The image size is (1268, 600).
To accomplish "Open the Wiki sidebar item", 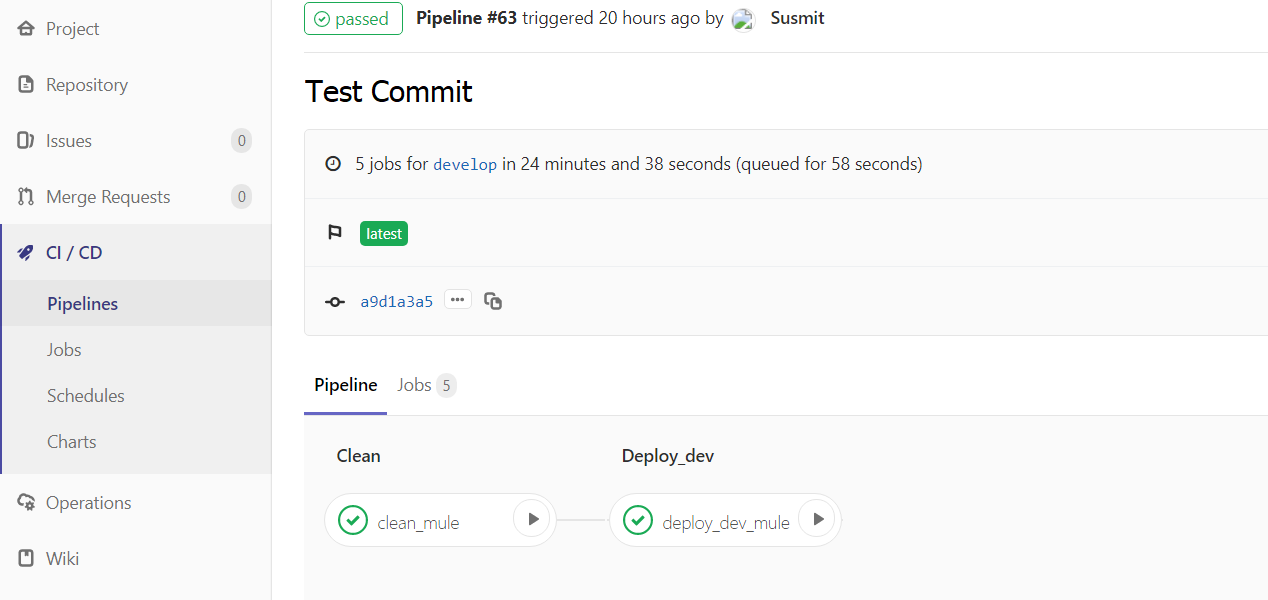I will tap(62, 559).
